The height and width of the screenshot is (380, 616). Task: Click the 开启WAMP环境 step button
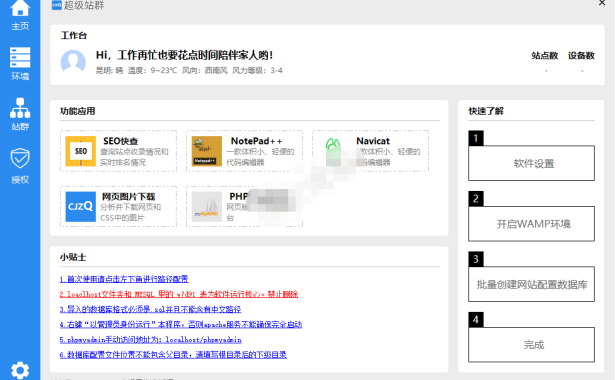[531, 224]
